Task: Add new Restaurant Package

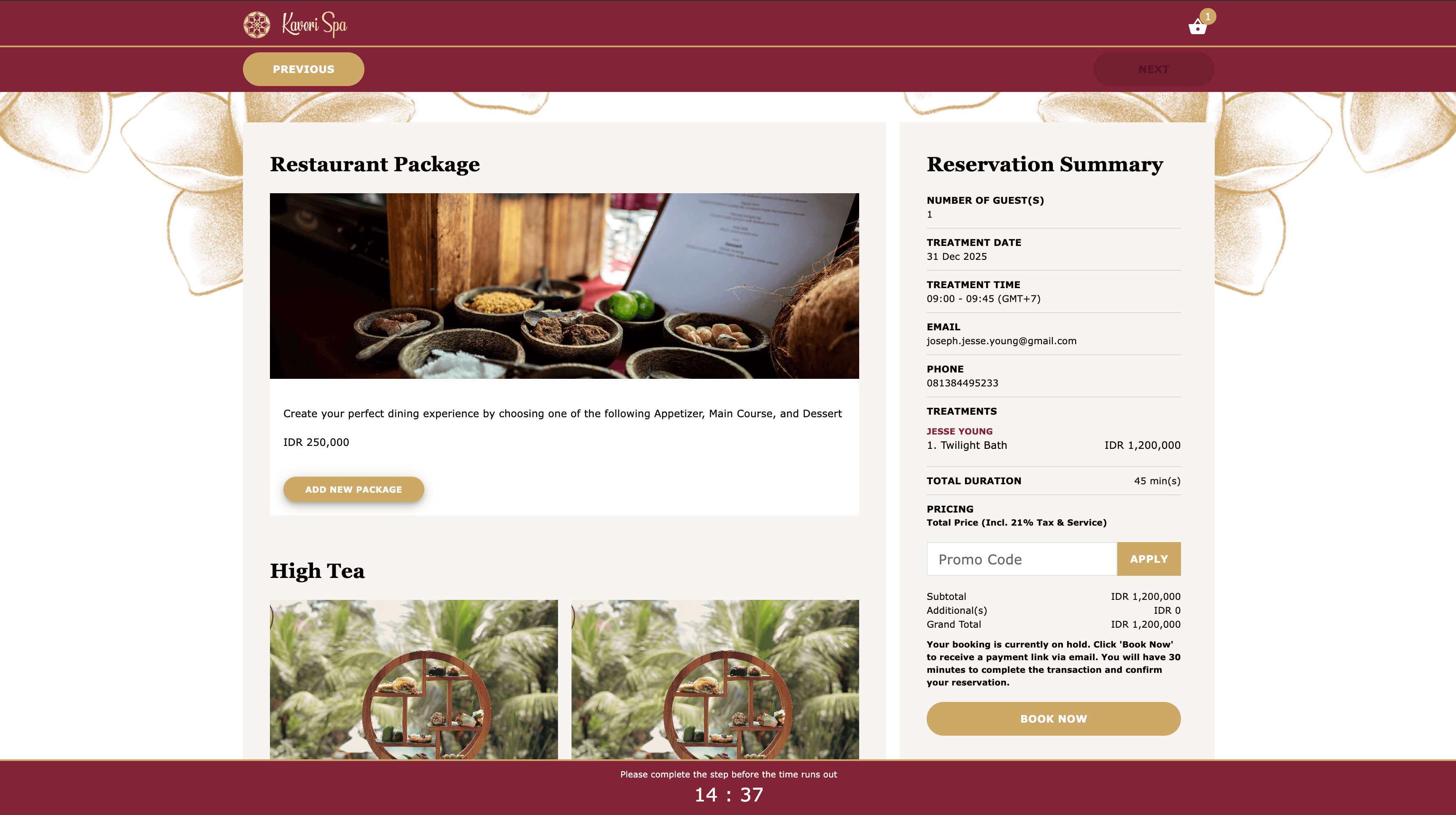Action: (x=354, y=489)
